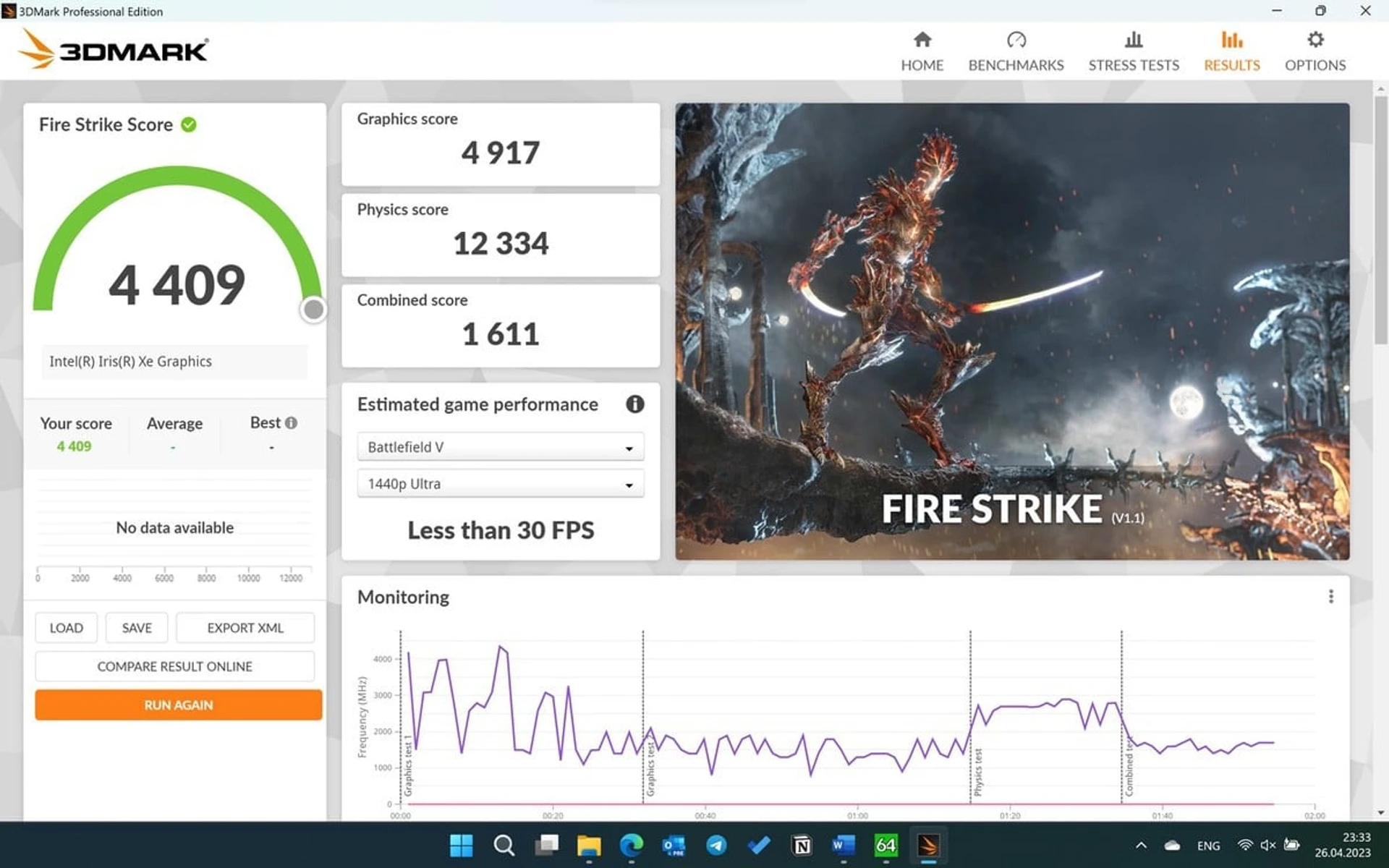Show hidden system tray icons chevron
Viewport: 1389px width, 868px height.
(1141, 845)
